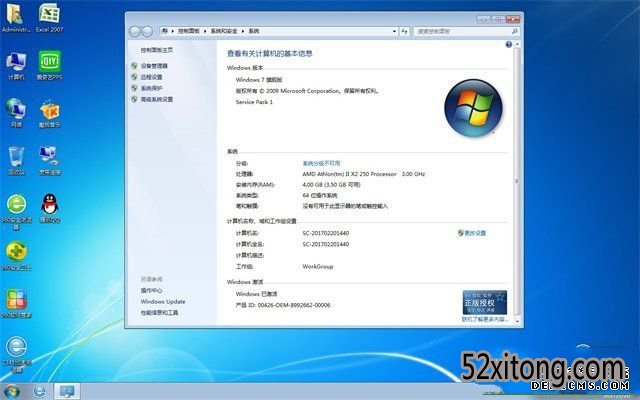
Task: Click the 'Windows 7 旗舰版' edition text
Action: pos(259,80)
